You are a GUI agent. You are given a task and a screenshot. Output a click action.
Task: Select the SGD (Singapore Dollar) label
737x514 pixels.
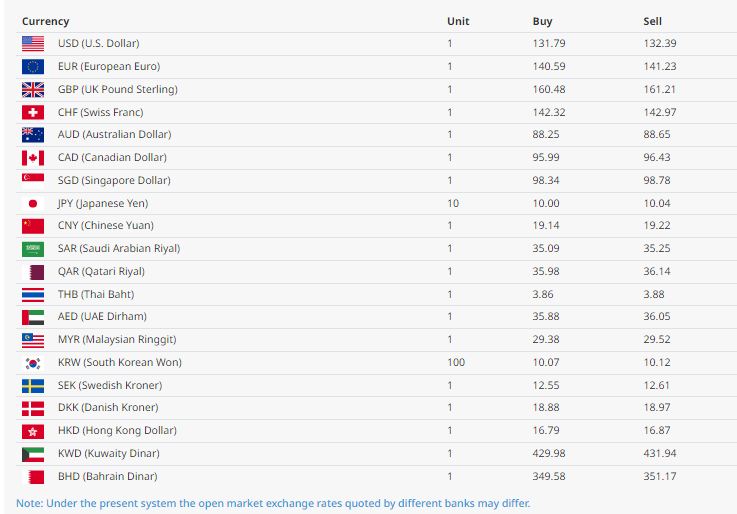tap(114, 180)
